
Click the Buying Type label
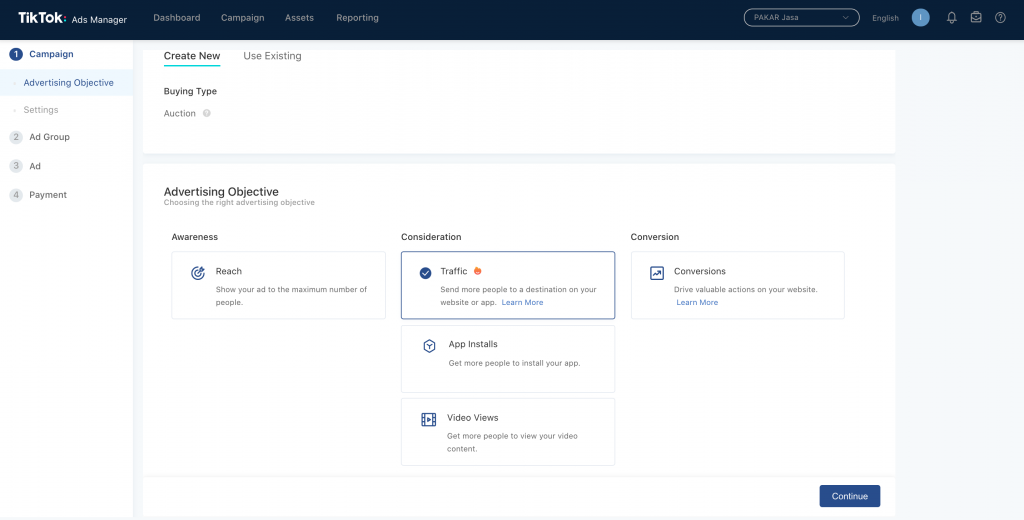tap(190, 91)
